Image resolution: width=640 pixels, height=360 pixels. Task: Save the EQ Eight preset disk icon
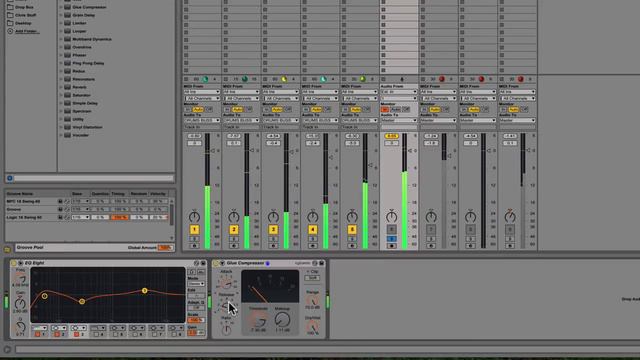[203, 263]
